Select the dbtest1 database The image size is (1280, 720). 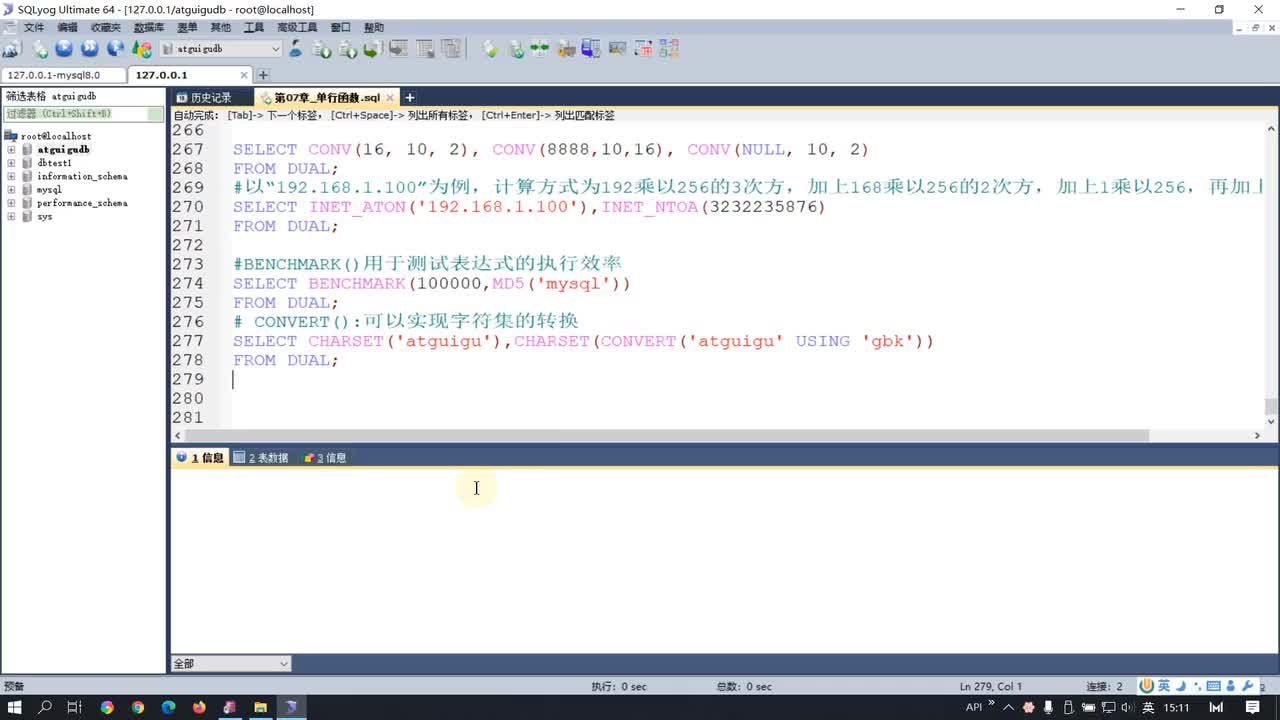pyautogui.click(x=54, y=163)
